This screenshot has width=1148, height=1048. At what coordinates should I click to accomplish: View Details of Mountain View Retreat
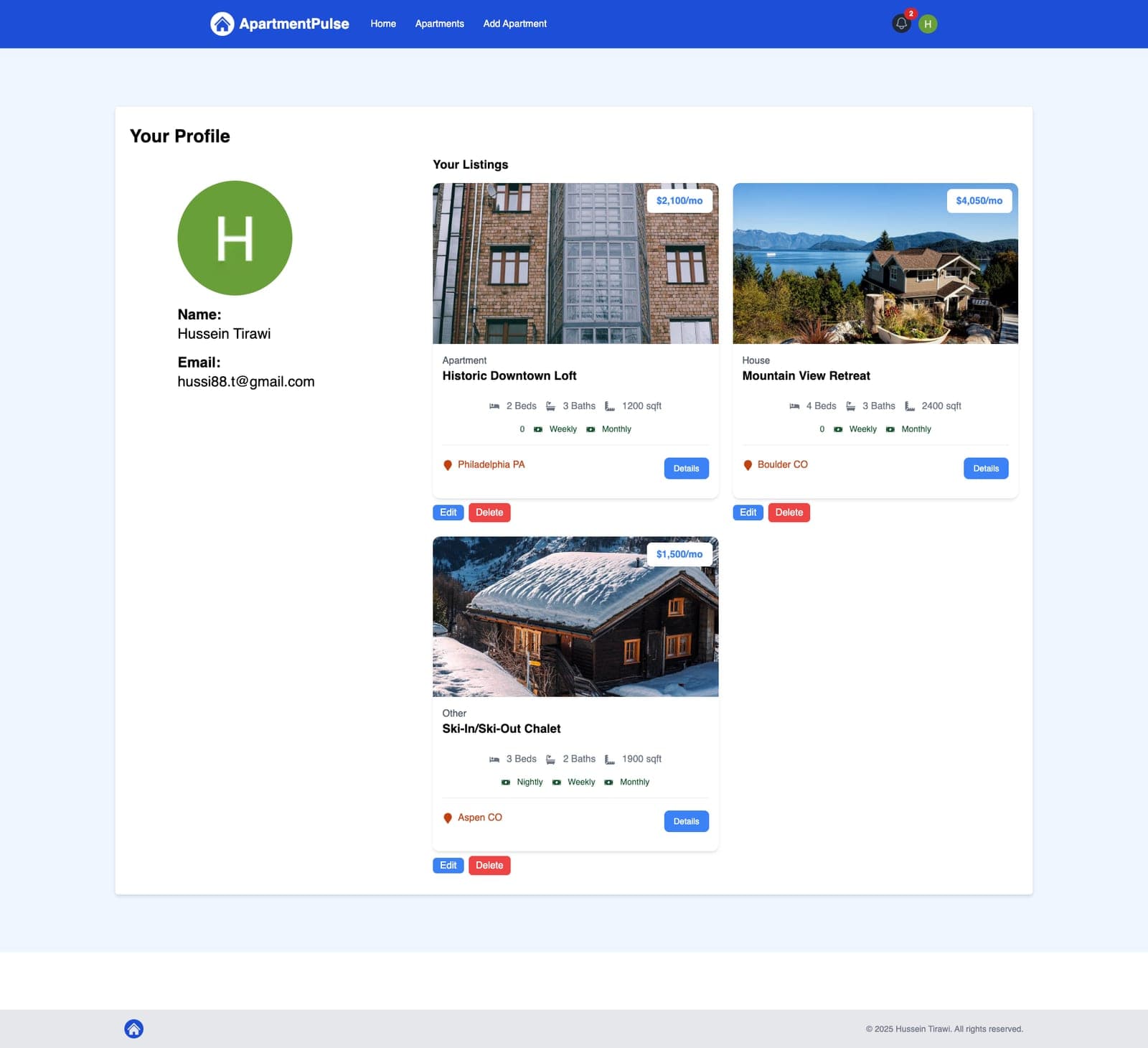(x=986, y=469)
